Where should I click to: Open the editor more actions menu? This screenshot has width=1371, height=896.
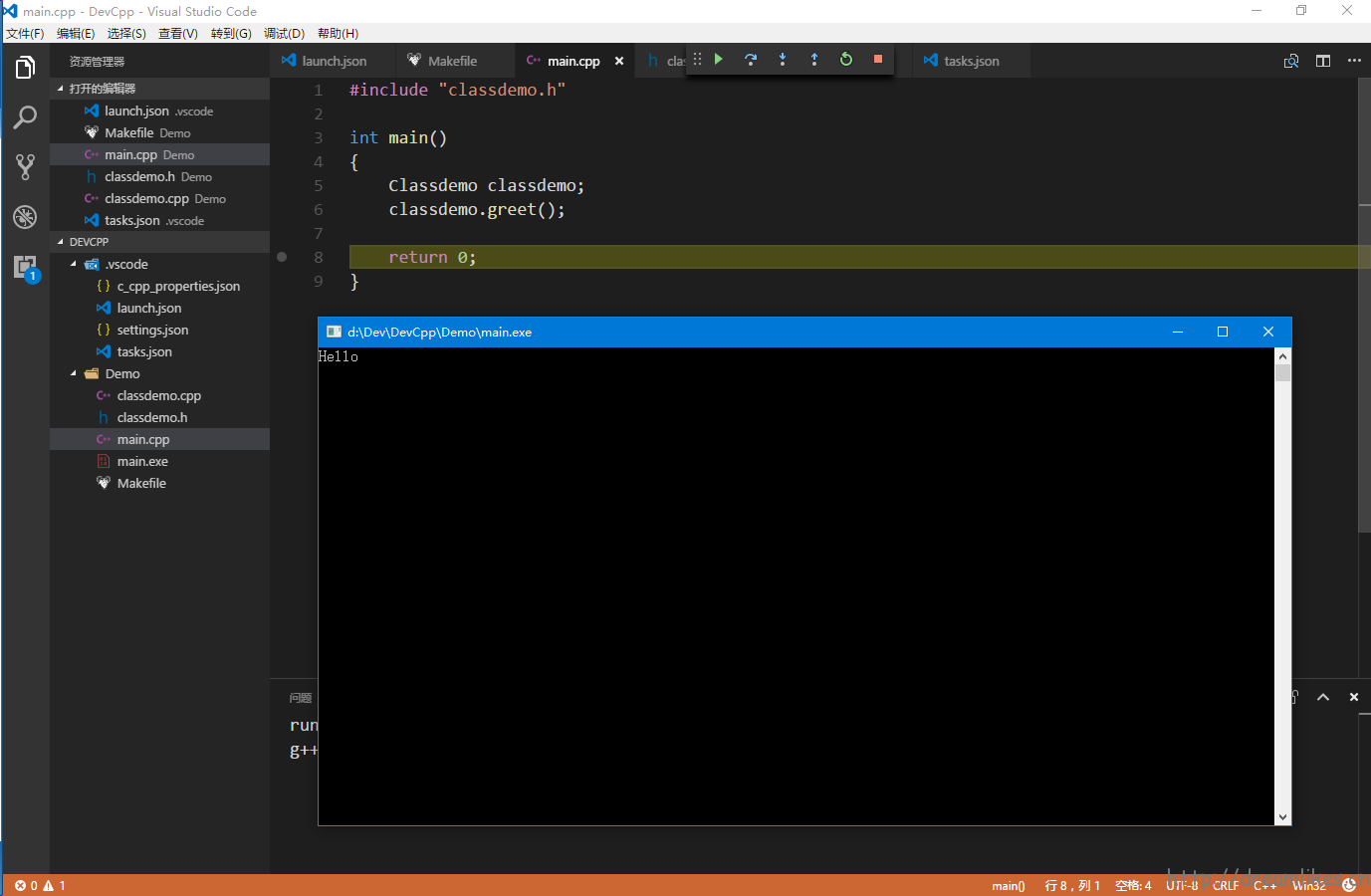[1354, 61]
